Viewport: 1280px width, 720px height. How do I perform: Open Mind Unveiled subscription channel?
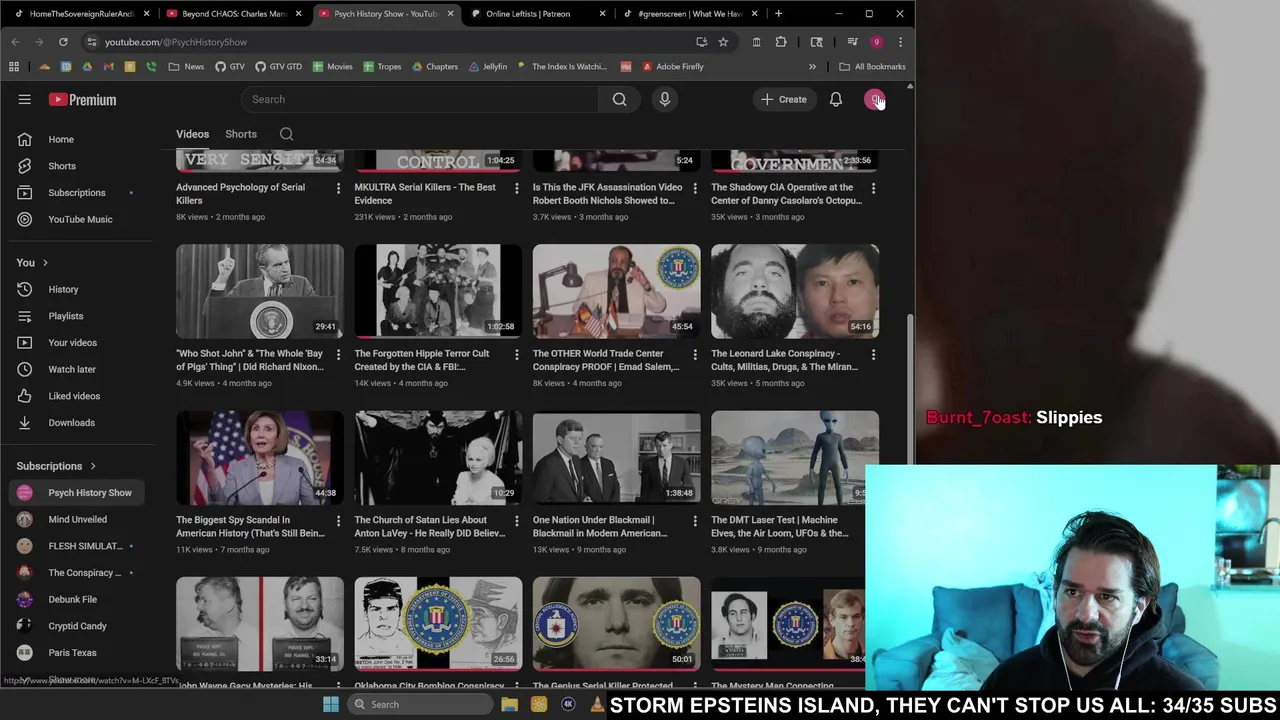[x=77, y=519]
